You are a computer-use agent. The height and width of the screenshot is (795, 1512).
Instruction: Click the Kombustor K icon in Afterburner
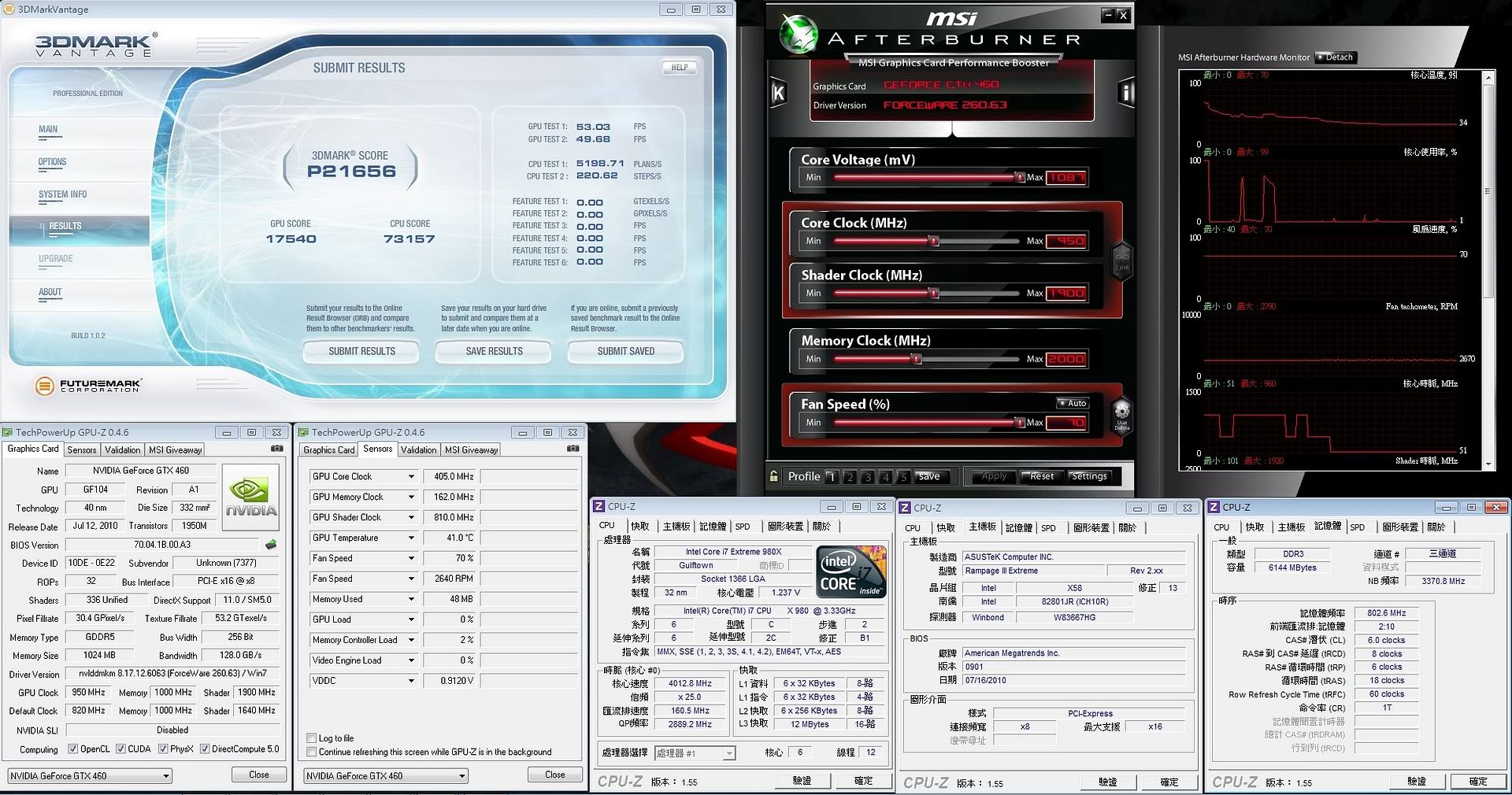pyautogui.click(x=778, y=94)
